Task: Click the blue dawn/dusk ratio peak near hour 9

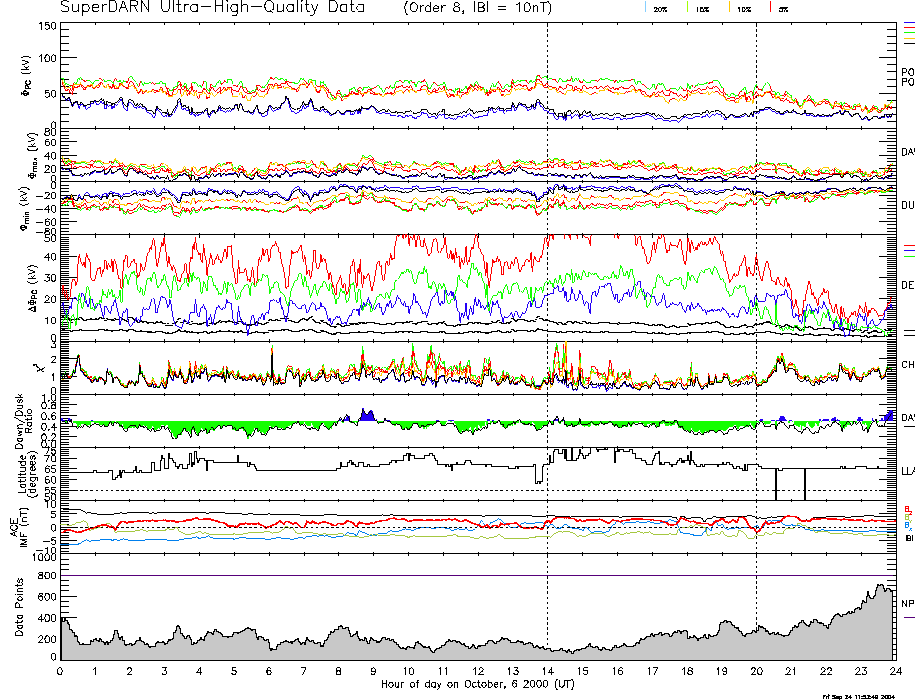Action: 367,415
